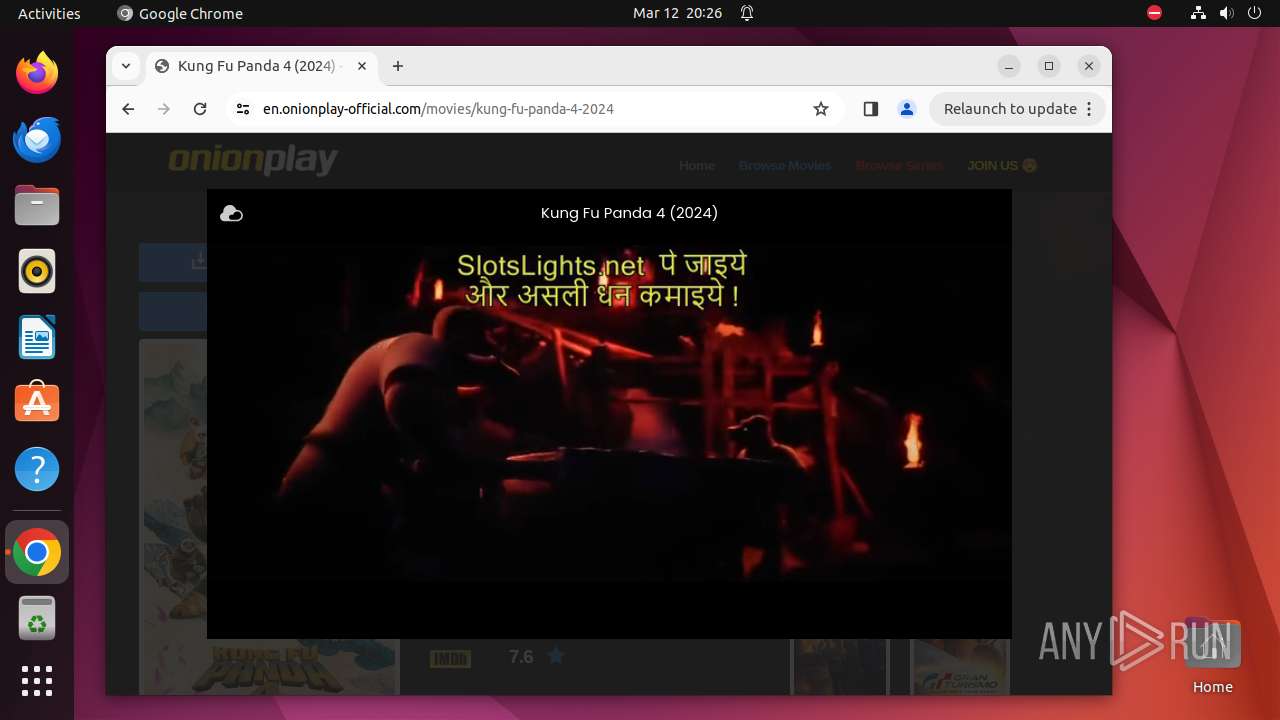The image size is (1280, 720).
Task: View site information icon
Action: point(242,109)
